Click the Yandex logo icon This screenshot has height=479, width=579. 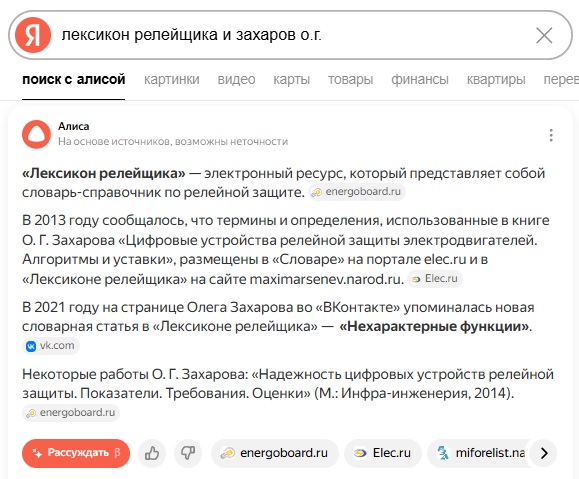(33, 35)
